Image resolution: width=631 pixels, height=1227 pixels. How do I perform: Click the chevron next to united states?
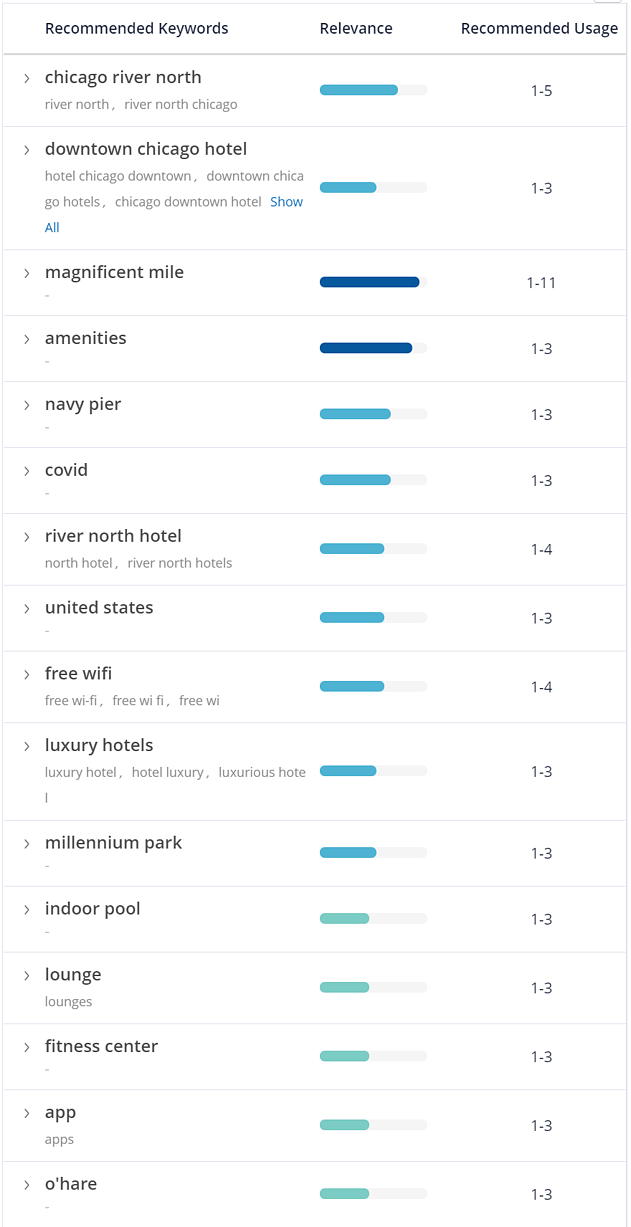pos(27,608)
